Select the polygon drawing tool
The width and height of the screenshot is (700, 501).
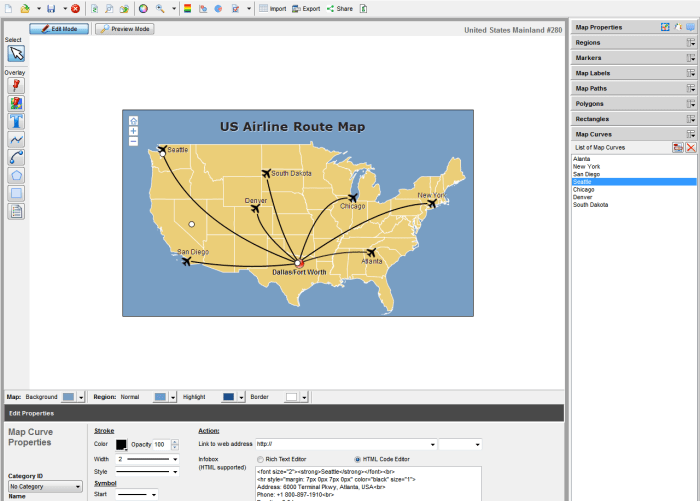(x=16, y=175)
